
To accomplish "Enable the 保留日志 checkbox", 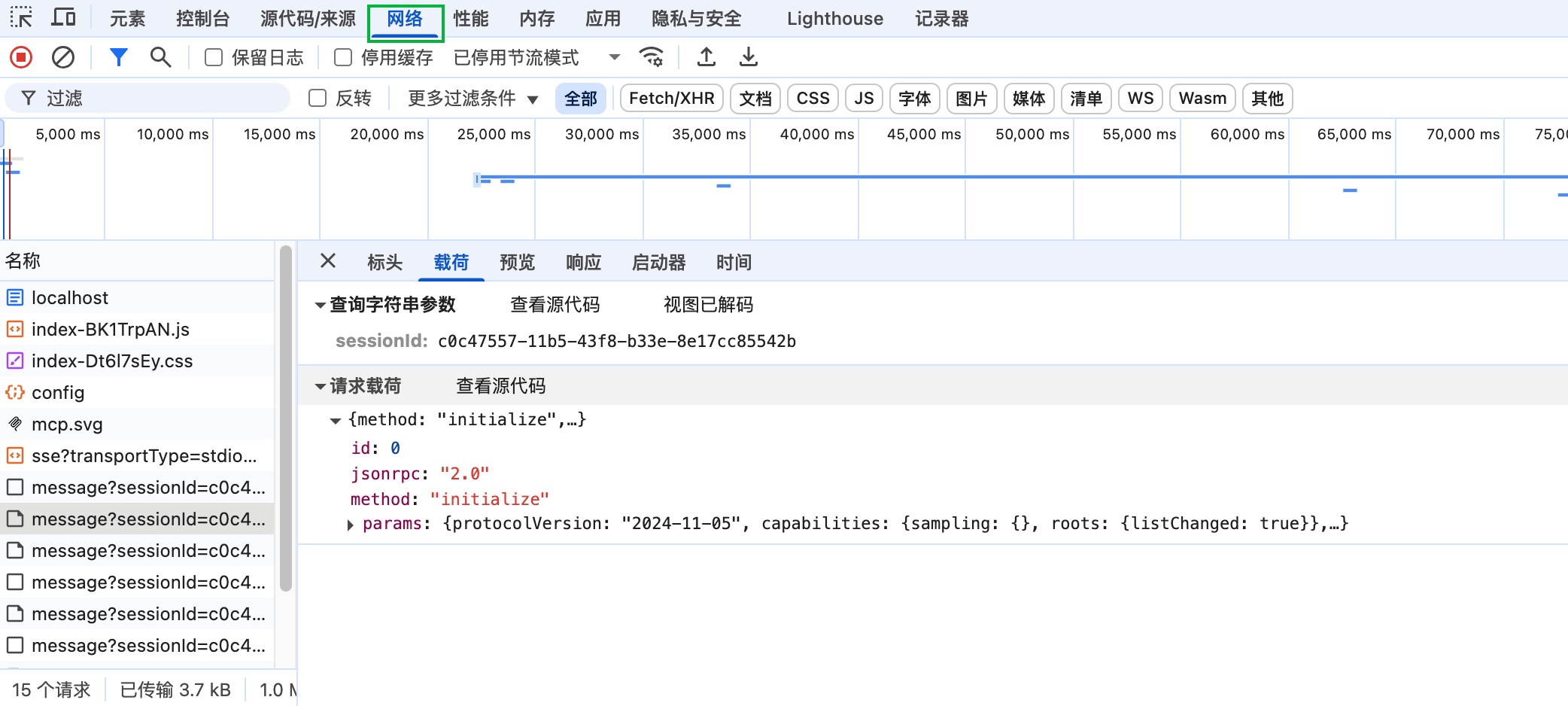I will [214, 57].
